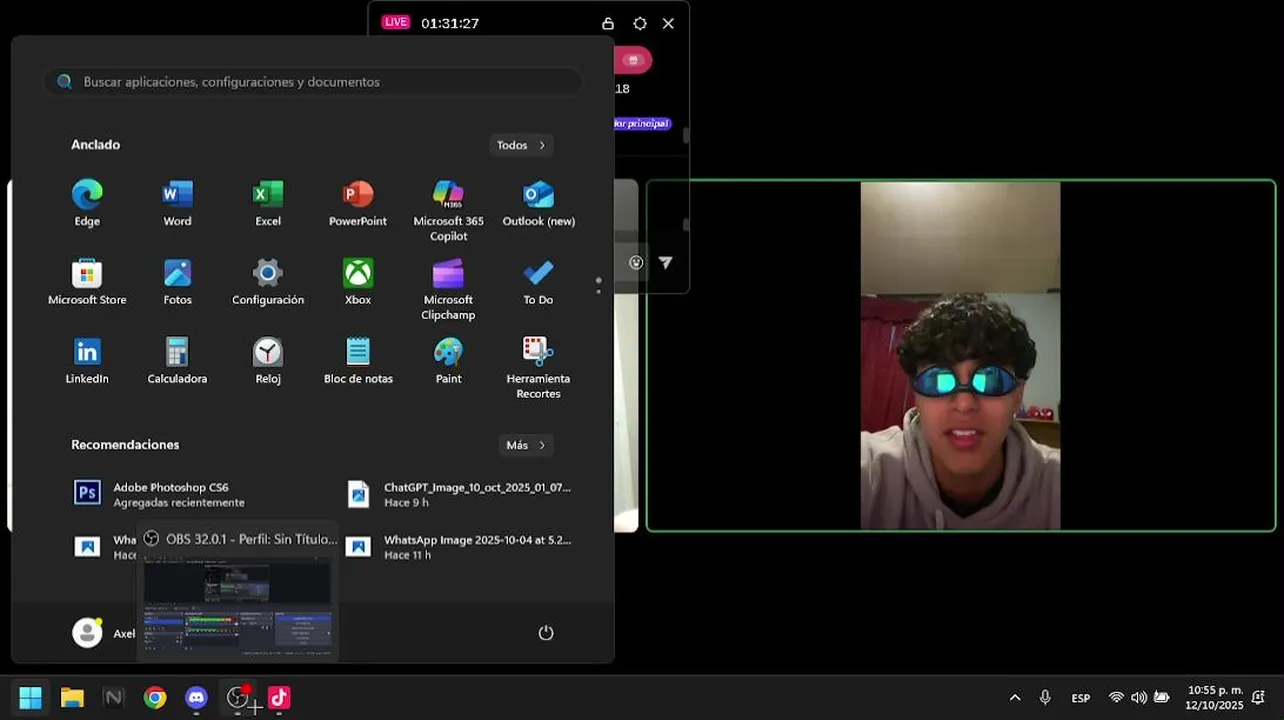The width and height of the screenshot is (1284, 720).
Task: Open the Notion icon on the taskbar
Action: point(113,697)
